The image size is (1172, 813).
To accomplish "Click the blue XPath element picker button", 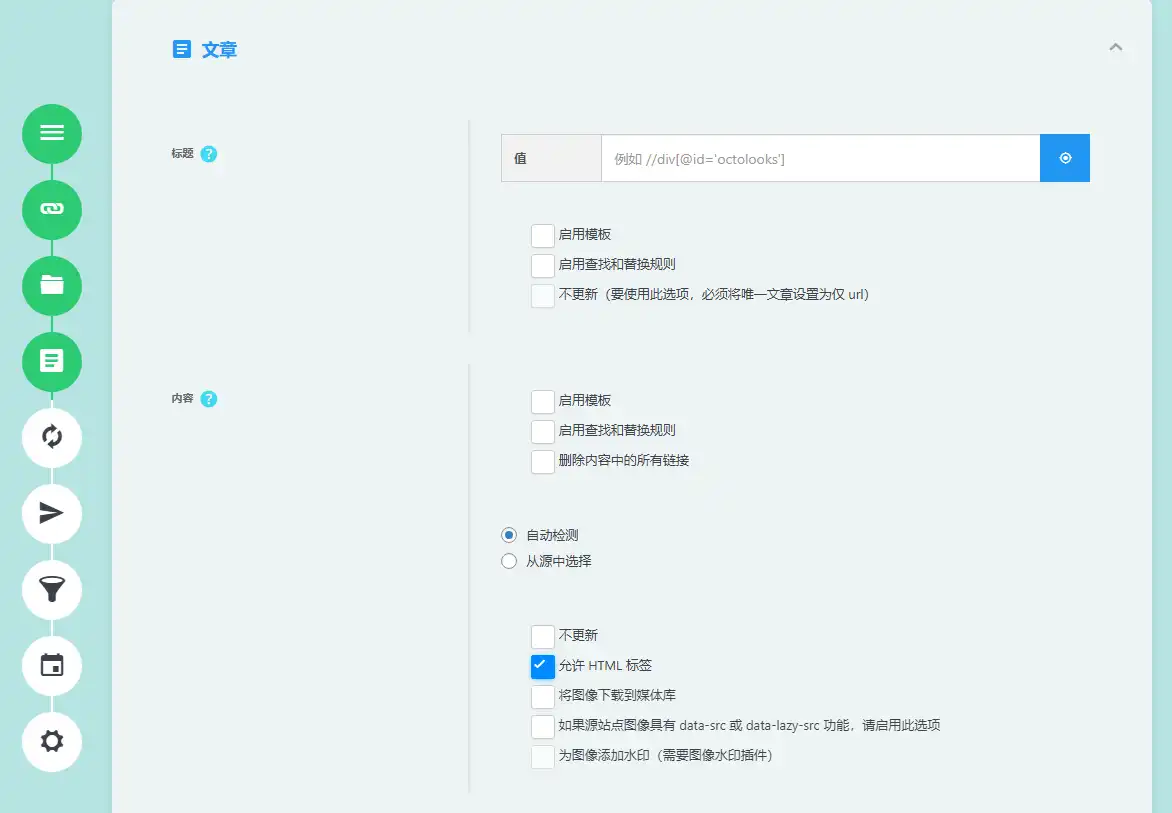I will pyautogui.click(x=1064, y=158).
